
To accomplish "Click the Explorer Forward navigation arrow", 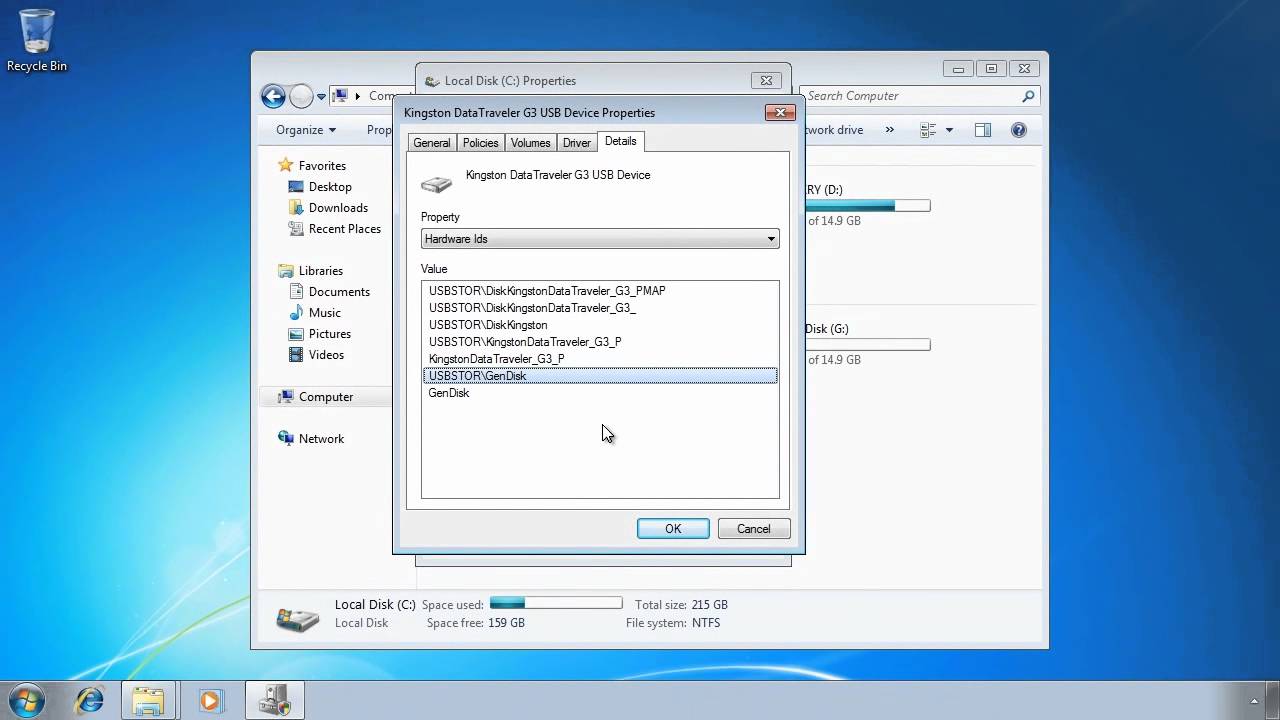I will [x=301, y=96].
